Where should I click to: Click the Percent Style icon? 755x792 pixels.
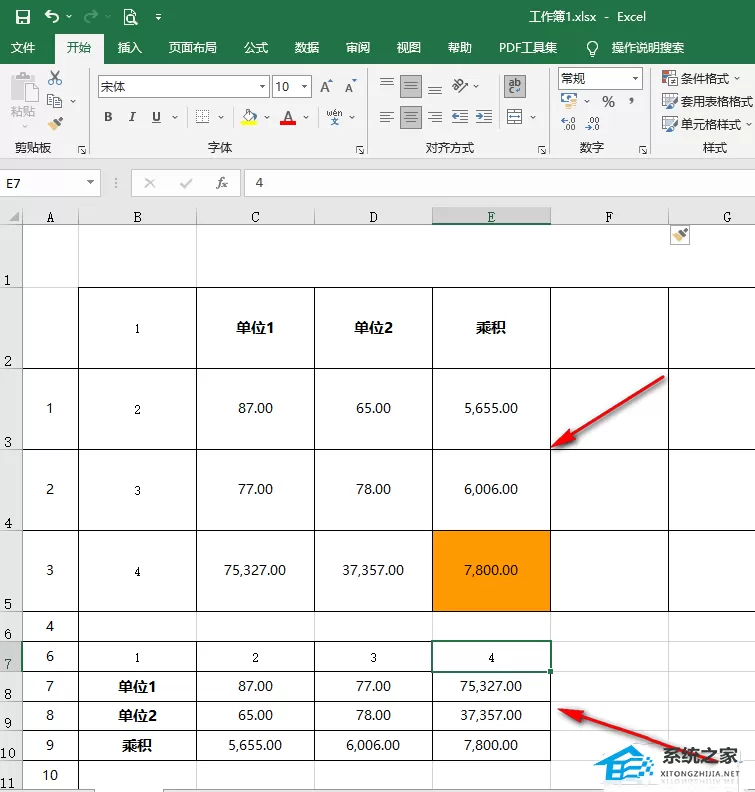pos(608,102)
